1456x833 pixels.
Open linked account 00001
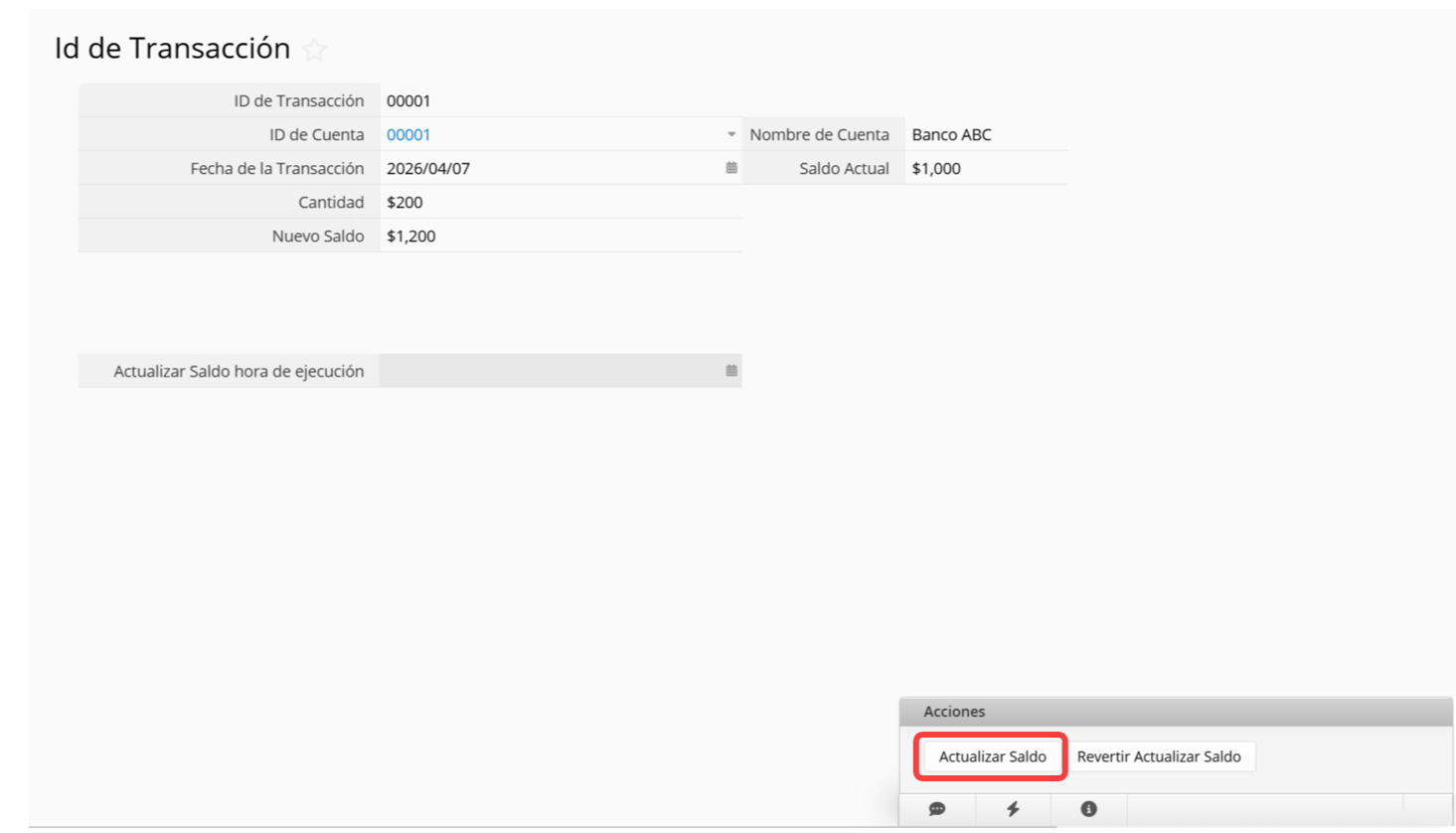point(408,134)
